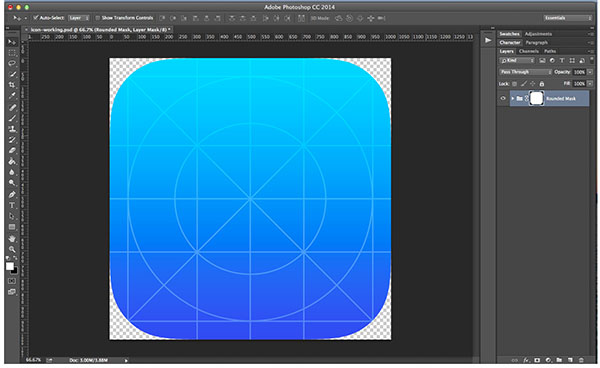This screenshot has width=600, height=368.
Task: Toggle lock transparent pixels
Action: click(514, 83)
